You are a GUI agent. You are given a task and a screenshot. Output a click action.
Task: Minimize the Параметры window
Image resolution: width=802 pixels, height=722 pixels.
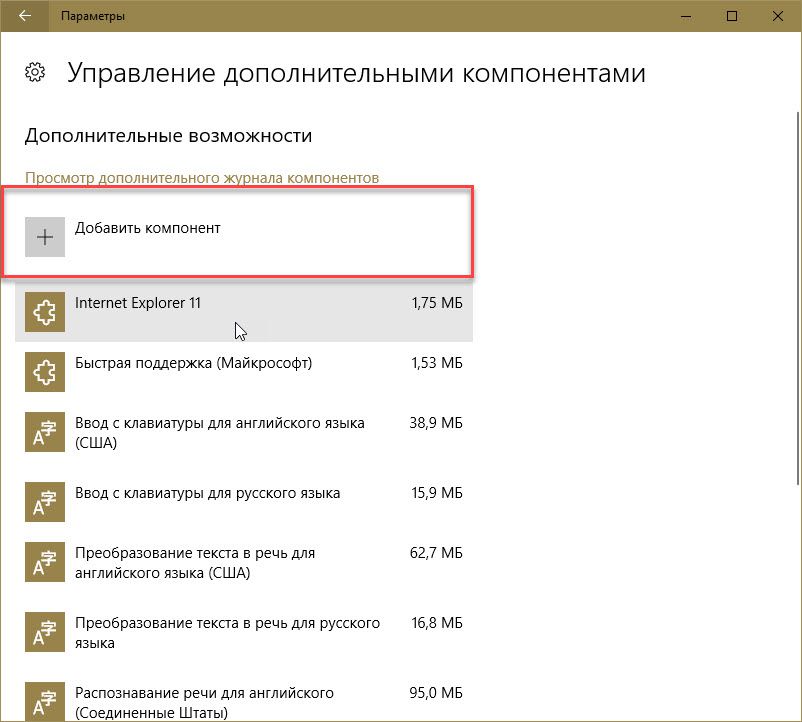point(685,16)
